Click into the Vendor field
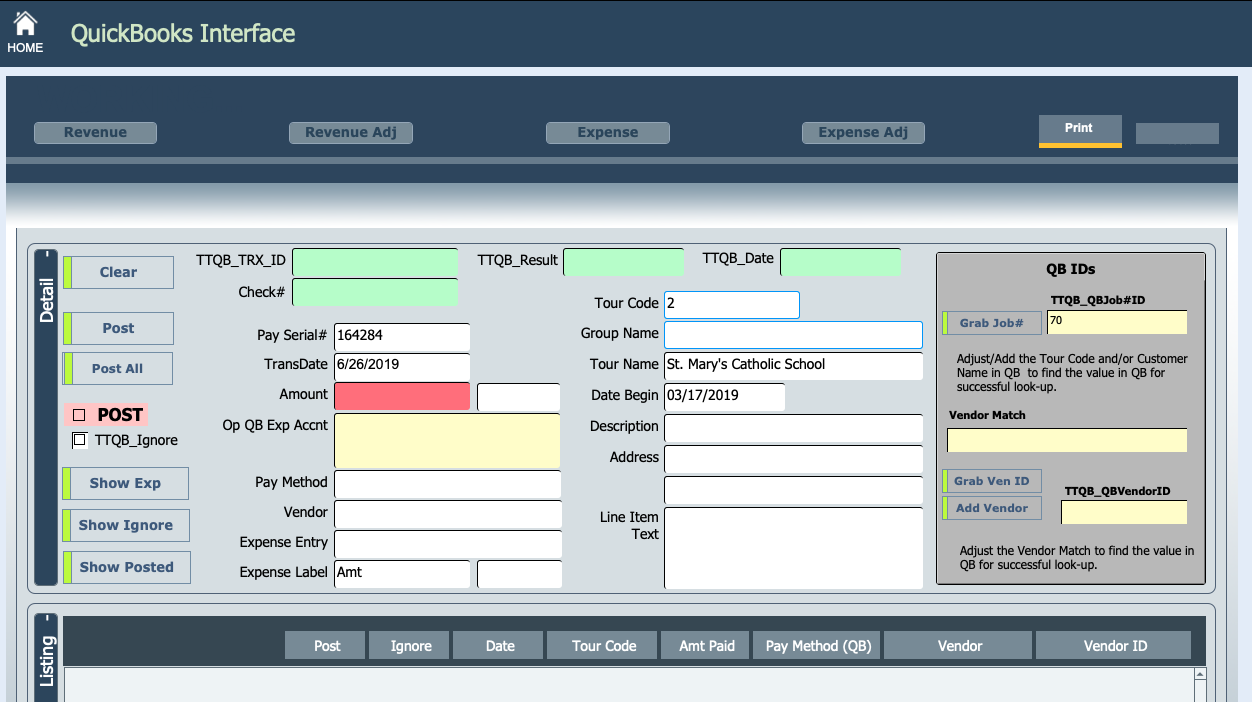 447,515
